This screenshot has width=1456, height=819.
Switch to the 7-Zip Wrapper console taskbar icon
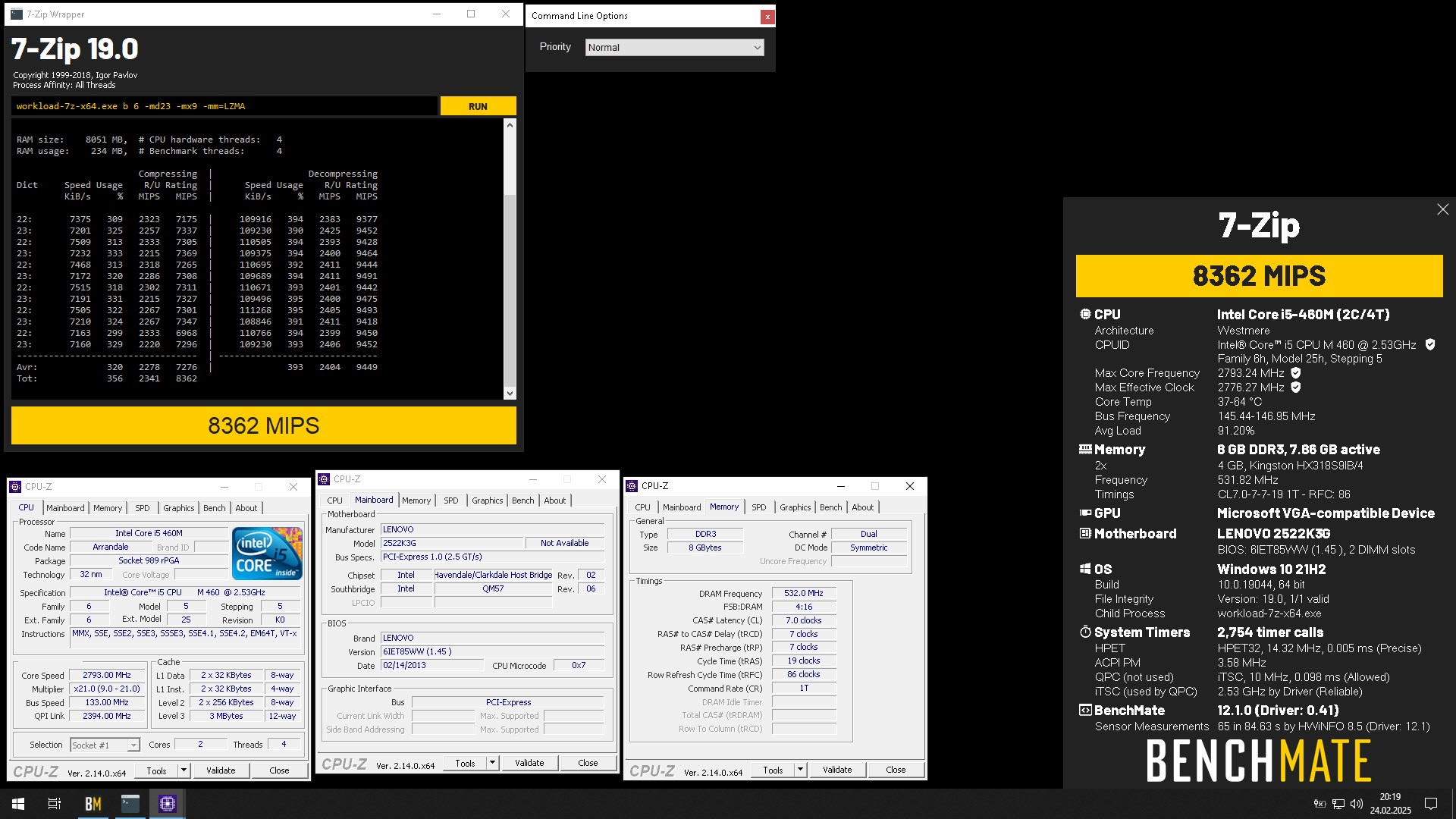130,804
